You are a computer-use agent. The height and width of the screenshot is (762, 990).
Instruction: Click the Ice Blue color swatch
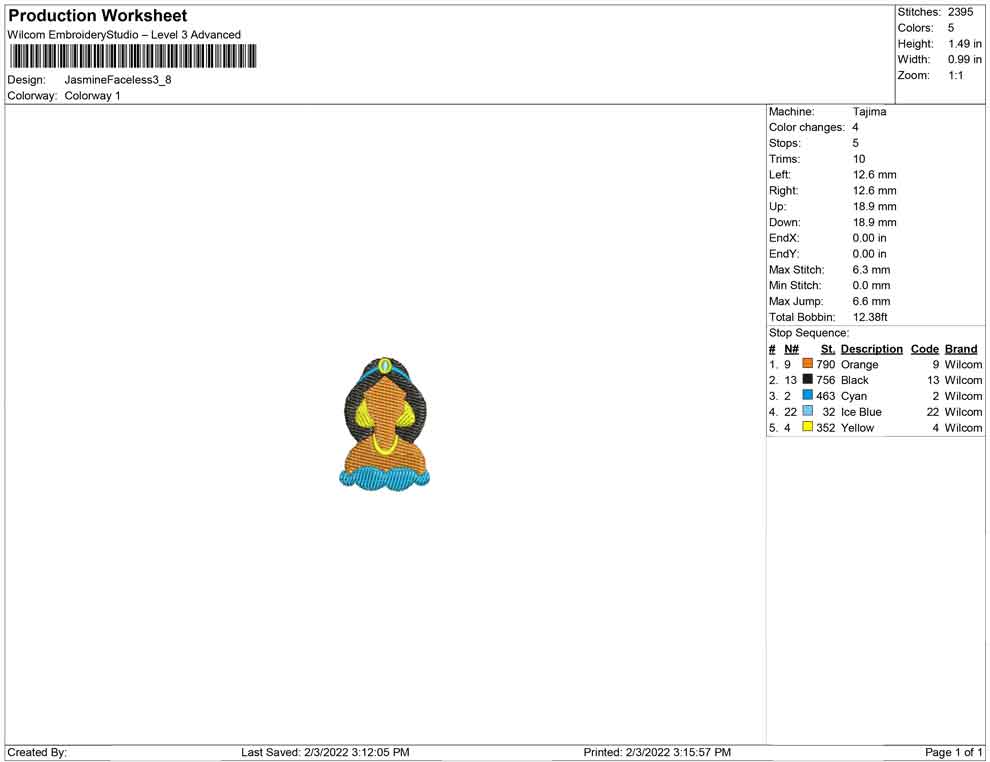coord(808,411)
